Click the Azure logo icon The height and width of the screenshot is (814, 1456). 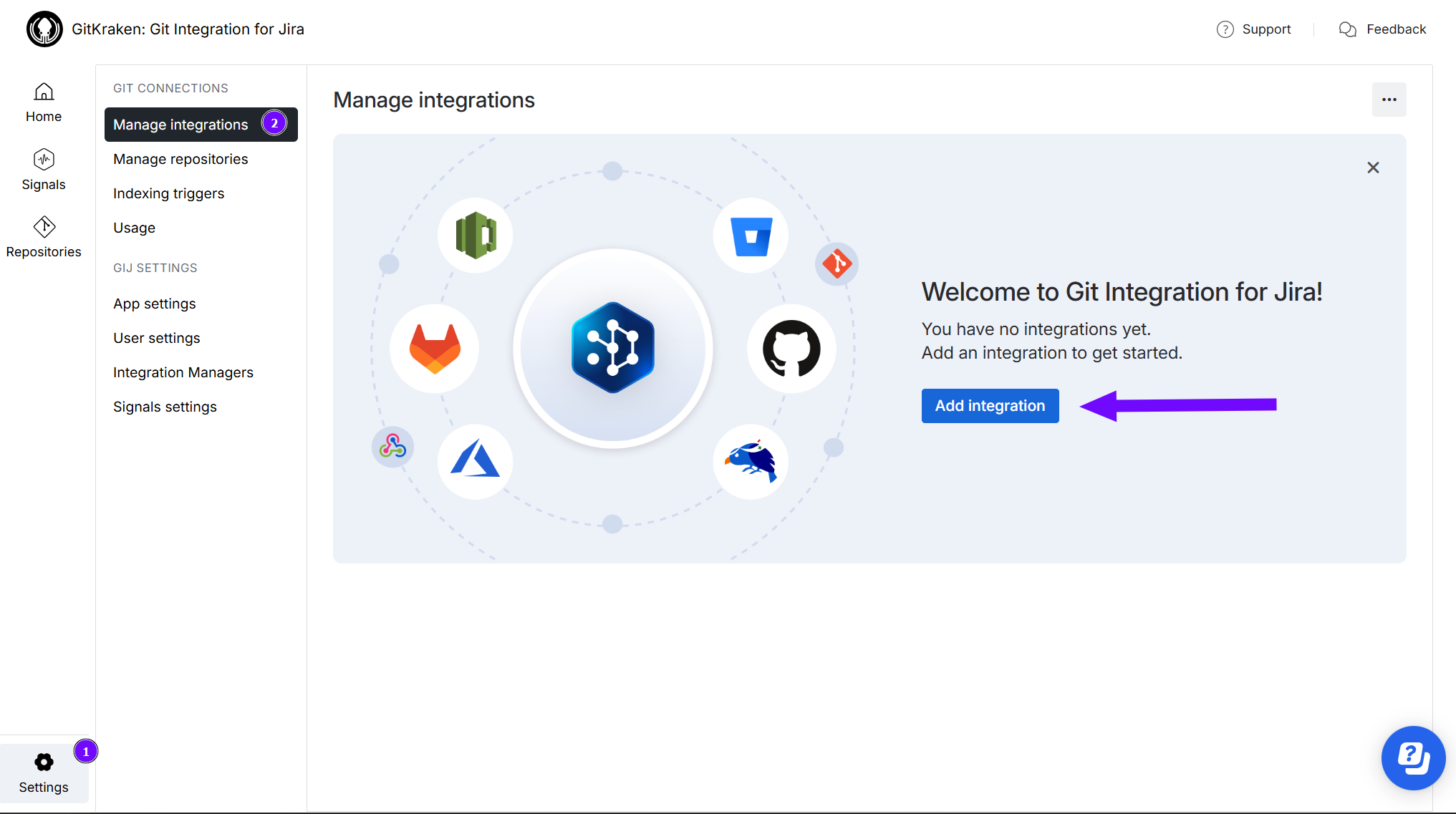[x=475, y=461]
